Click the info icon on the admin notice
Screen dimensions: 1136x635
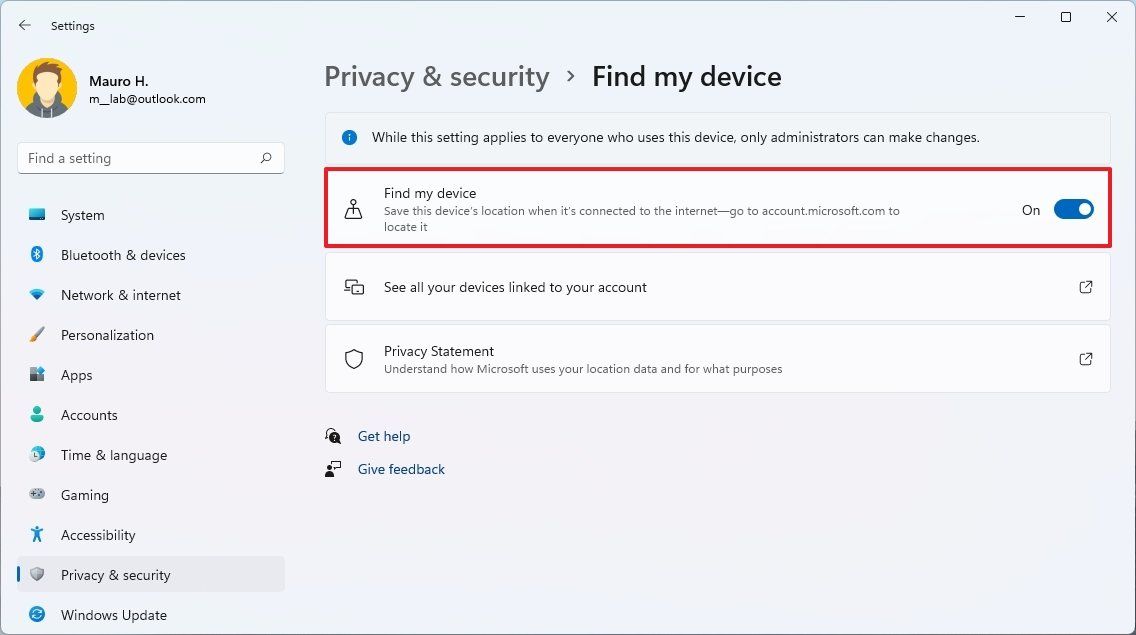(350, 137)
